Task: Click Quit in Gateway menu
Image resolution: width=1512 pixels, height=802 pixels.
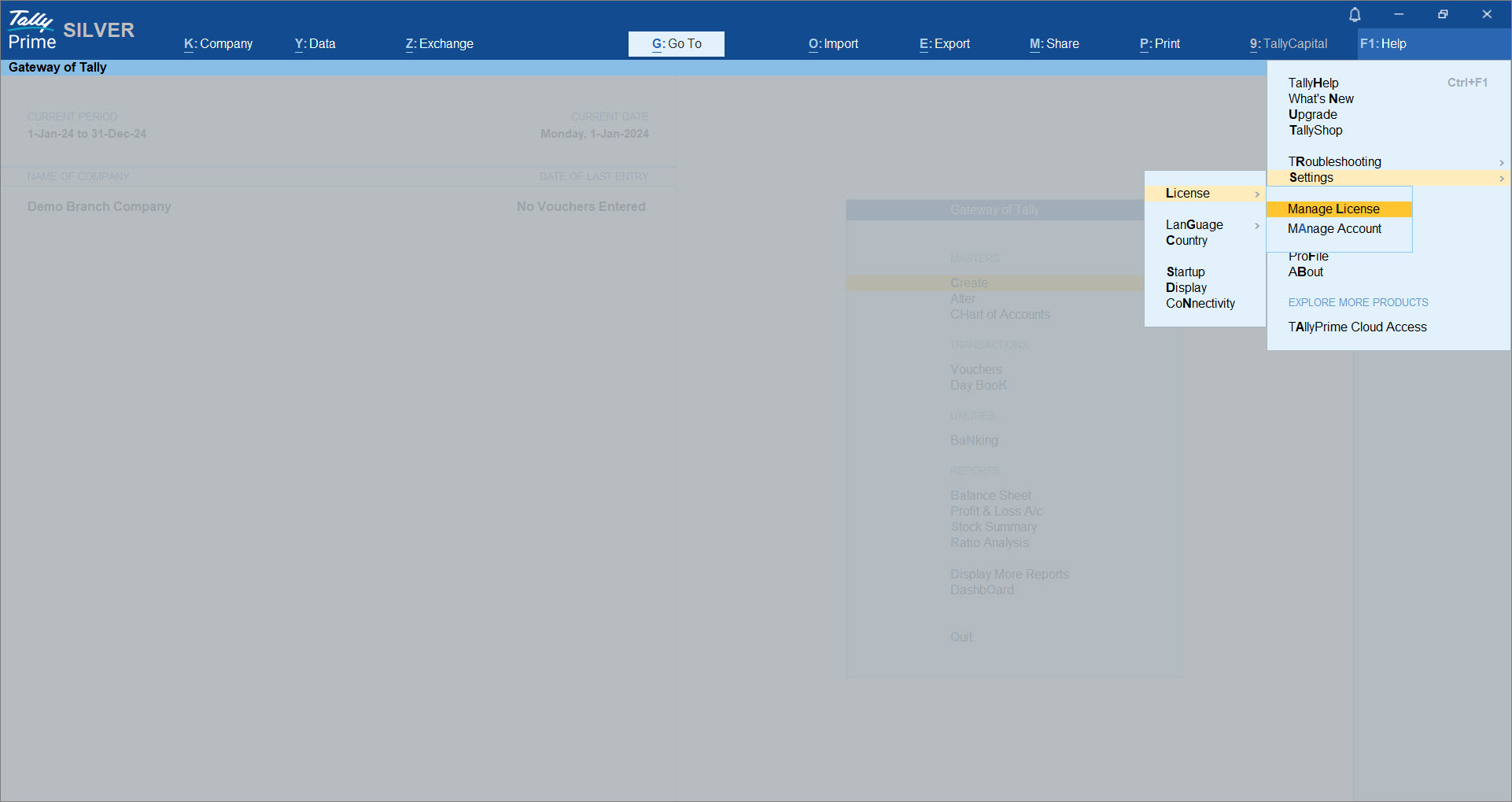Action: [961, 638]
